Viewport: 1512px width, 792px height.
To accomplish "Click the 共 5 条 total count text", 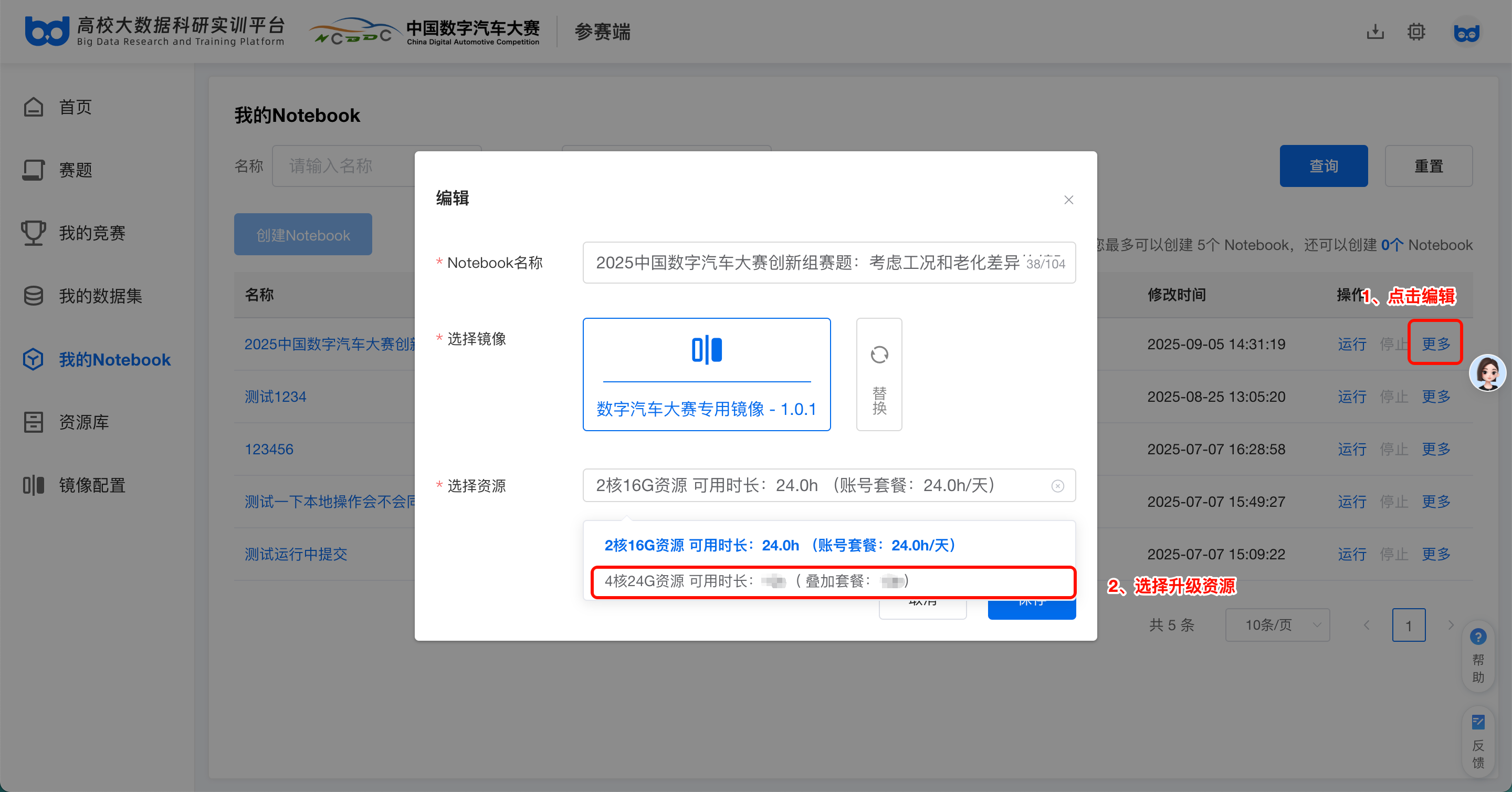I will tap(1172, 626).
